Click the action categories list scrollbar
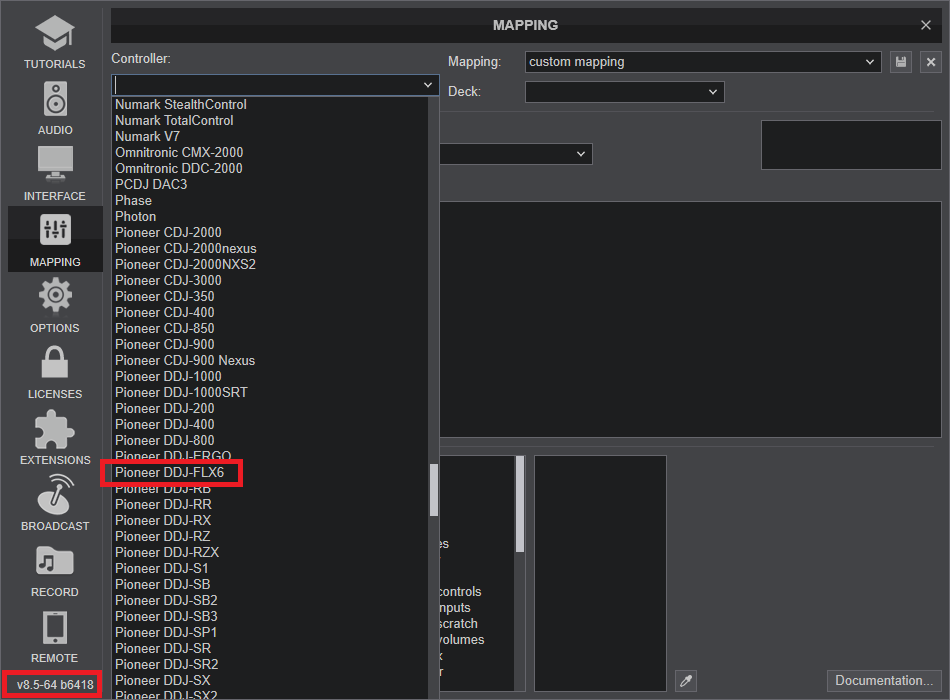The image size is (950, 700). [520, 504]
